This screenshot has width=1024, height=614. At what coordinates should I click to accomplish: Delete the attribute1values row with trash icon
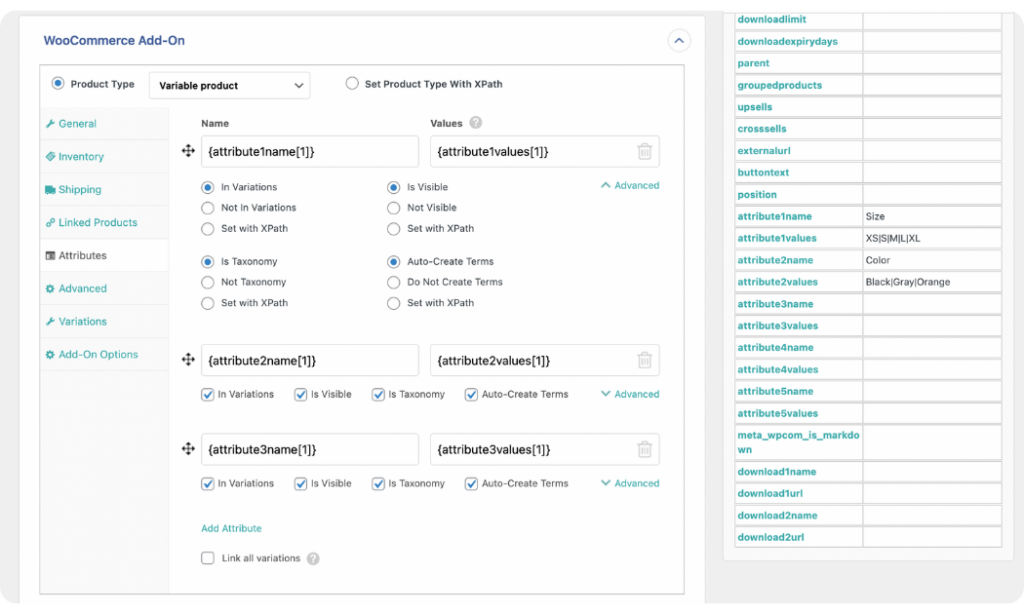645,152
